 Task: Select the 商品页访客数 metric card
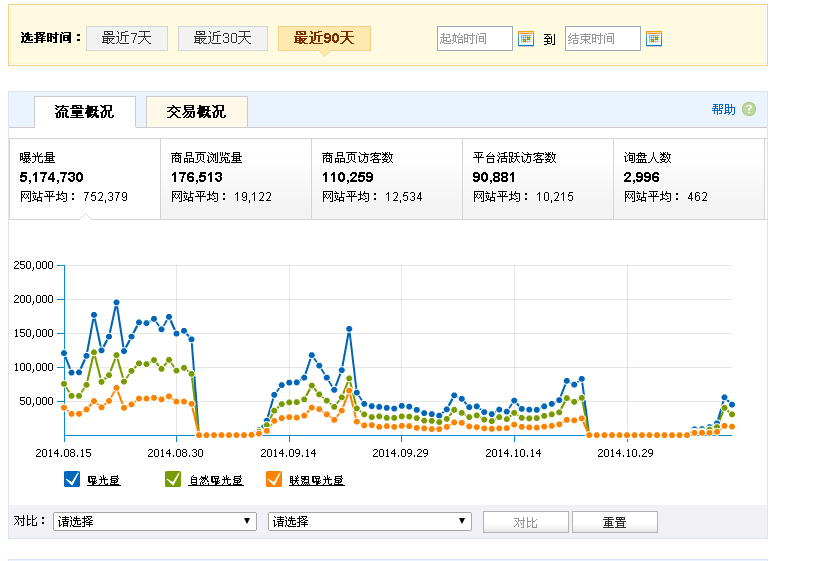coord(387,178)
